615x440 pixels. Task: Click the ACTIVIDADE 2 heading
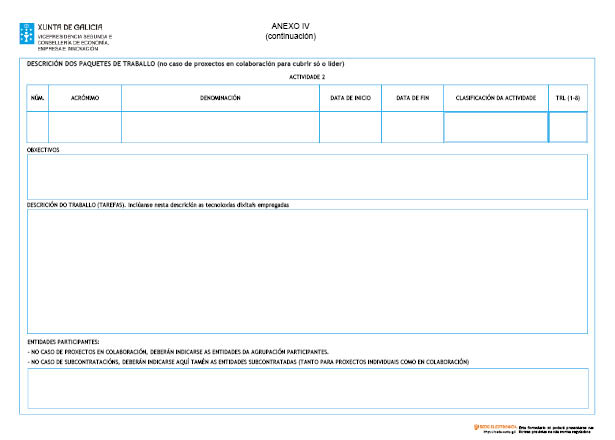(x=307, y=77)
